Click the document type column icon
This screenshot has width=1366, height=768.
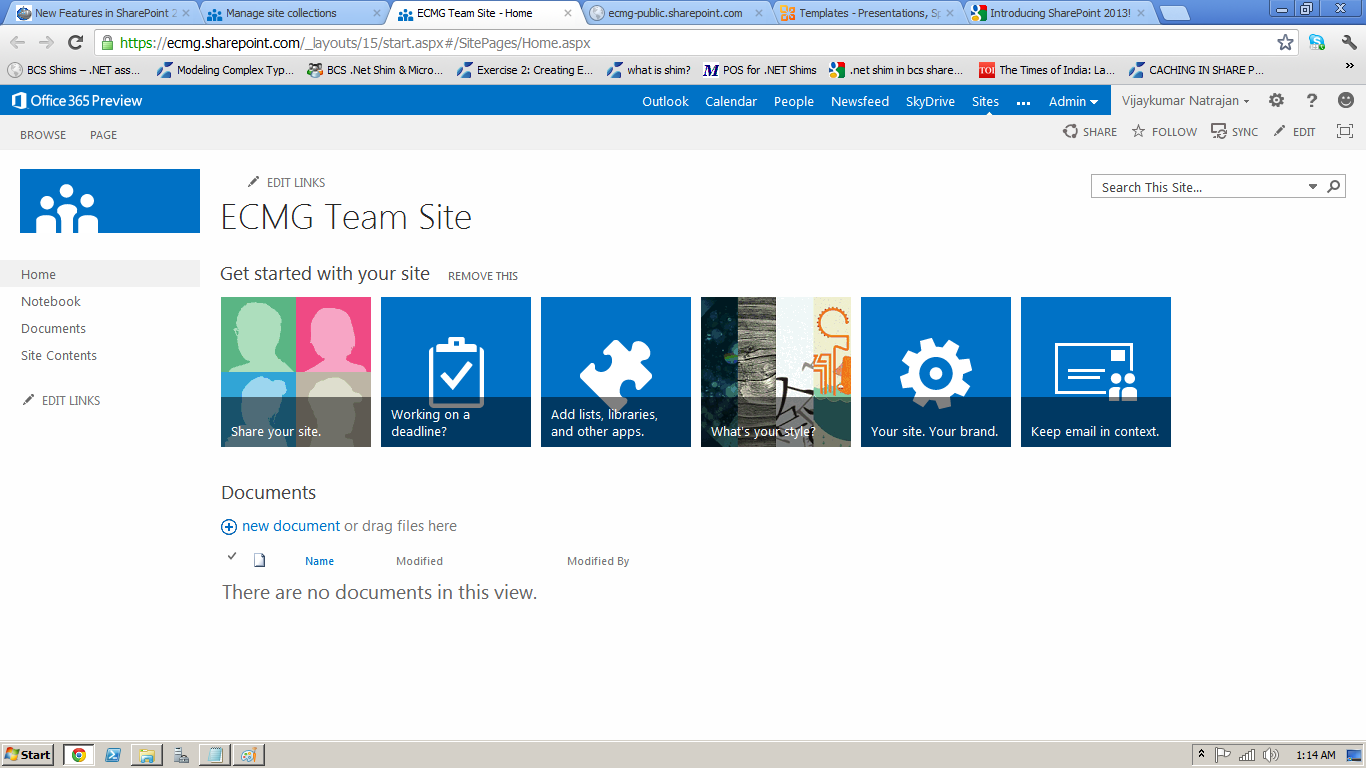pos(259,560)
